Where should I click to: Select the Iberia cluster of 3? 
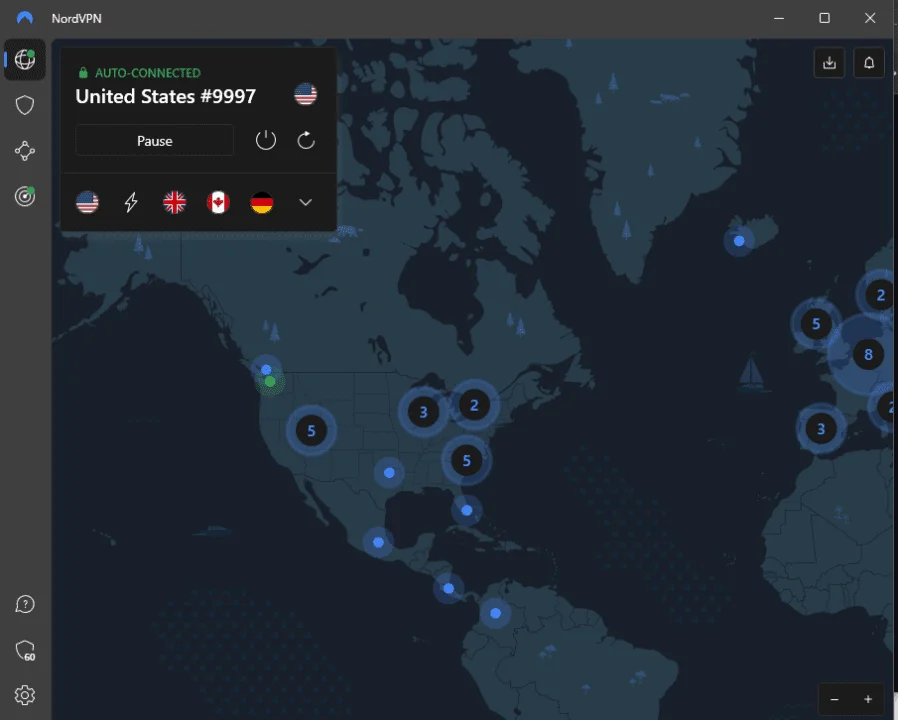pyautogui.click(x=821, y=428)
